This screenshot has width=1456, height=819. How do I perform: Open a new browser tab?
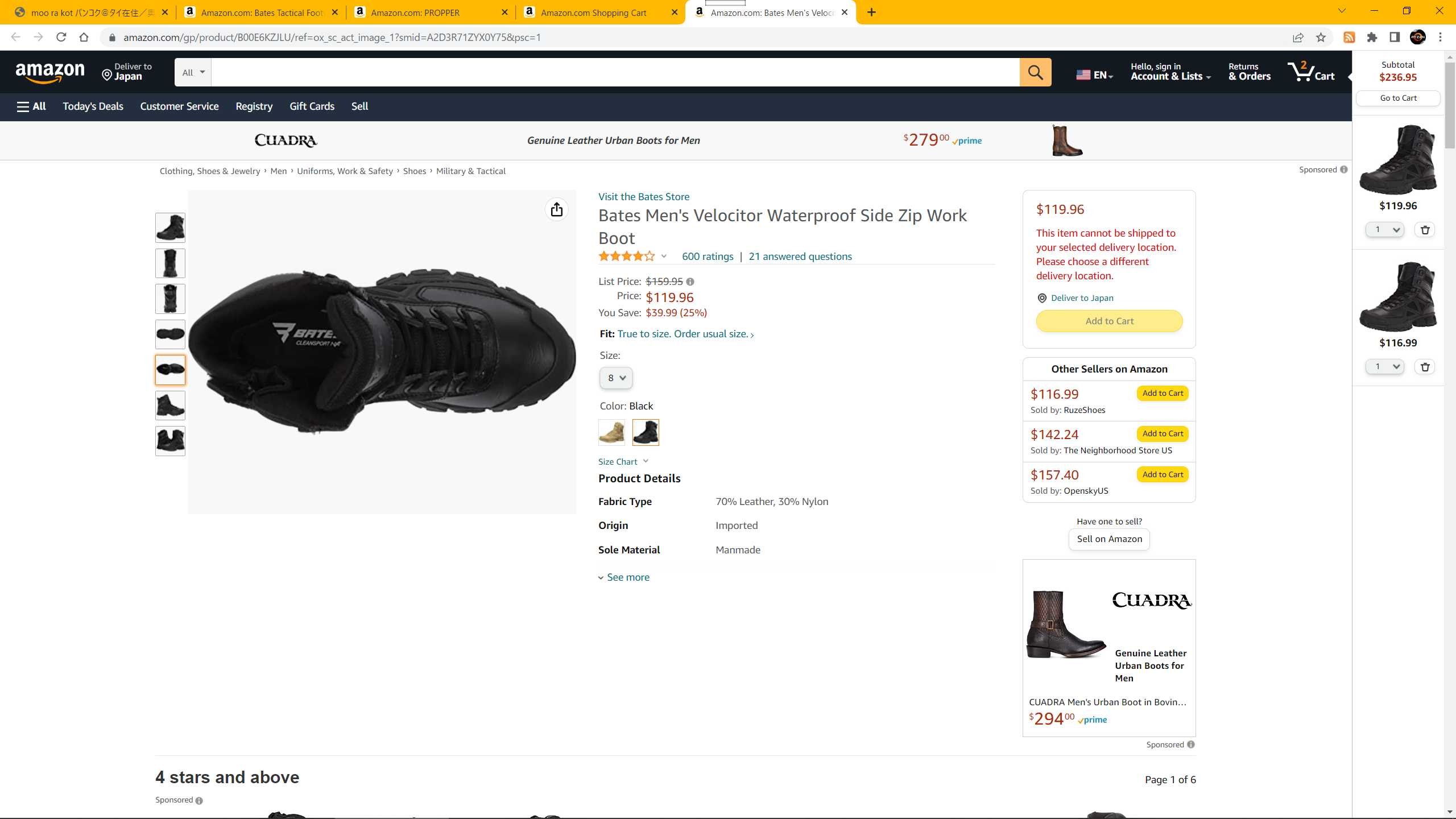point(871,13)
